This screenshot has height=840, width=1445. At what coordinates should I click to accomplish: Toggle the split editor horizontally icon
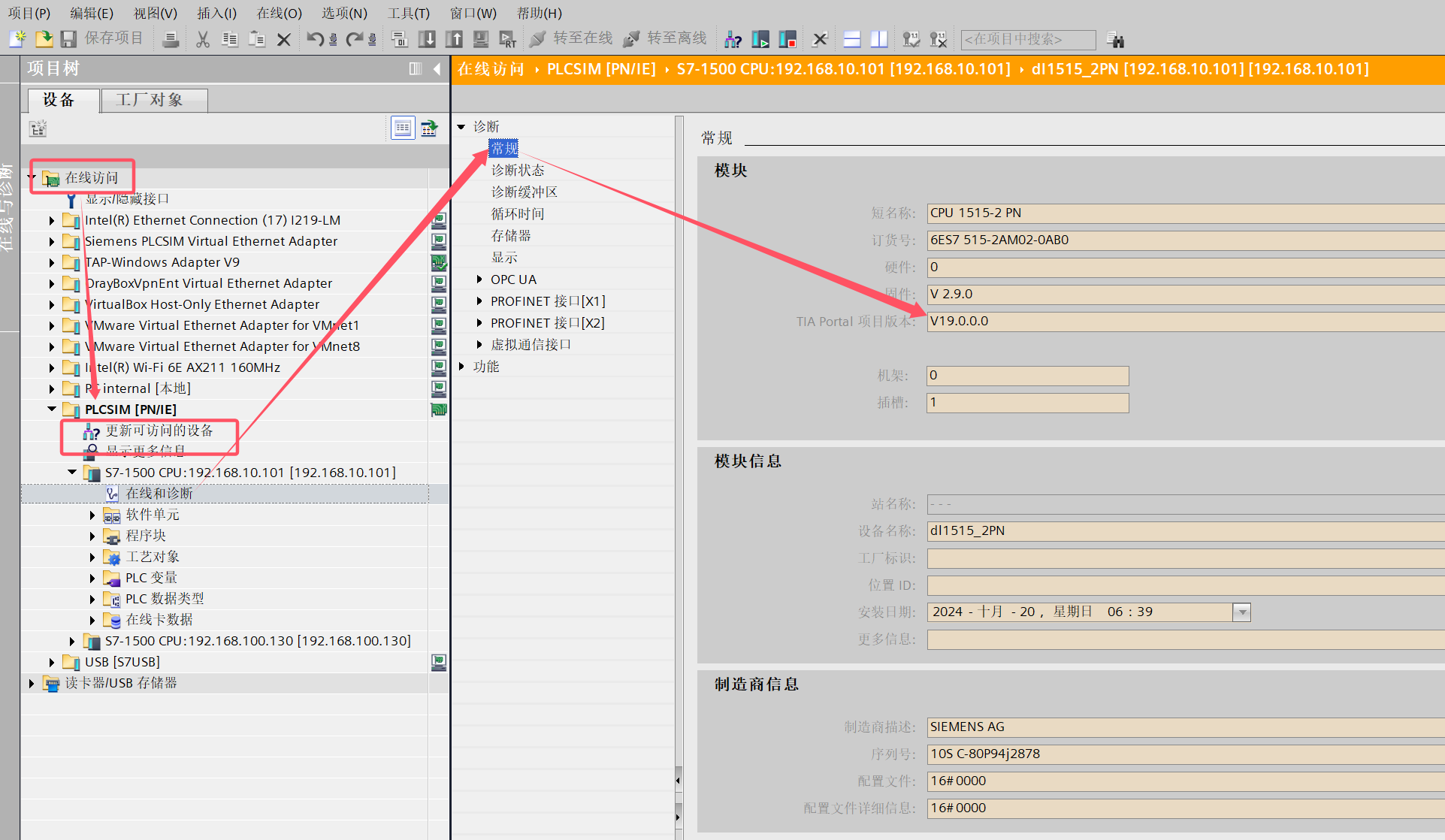click(852, 39)
